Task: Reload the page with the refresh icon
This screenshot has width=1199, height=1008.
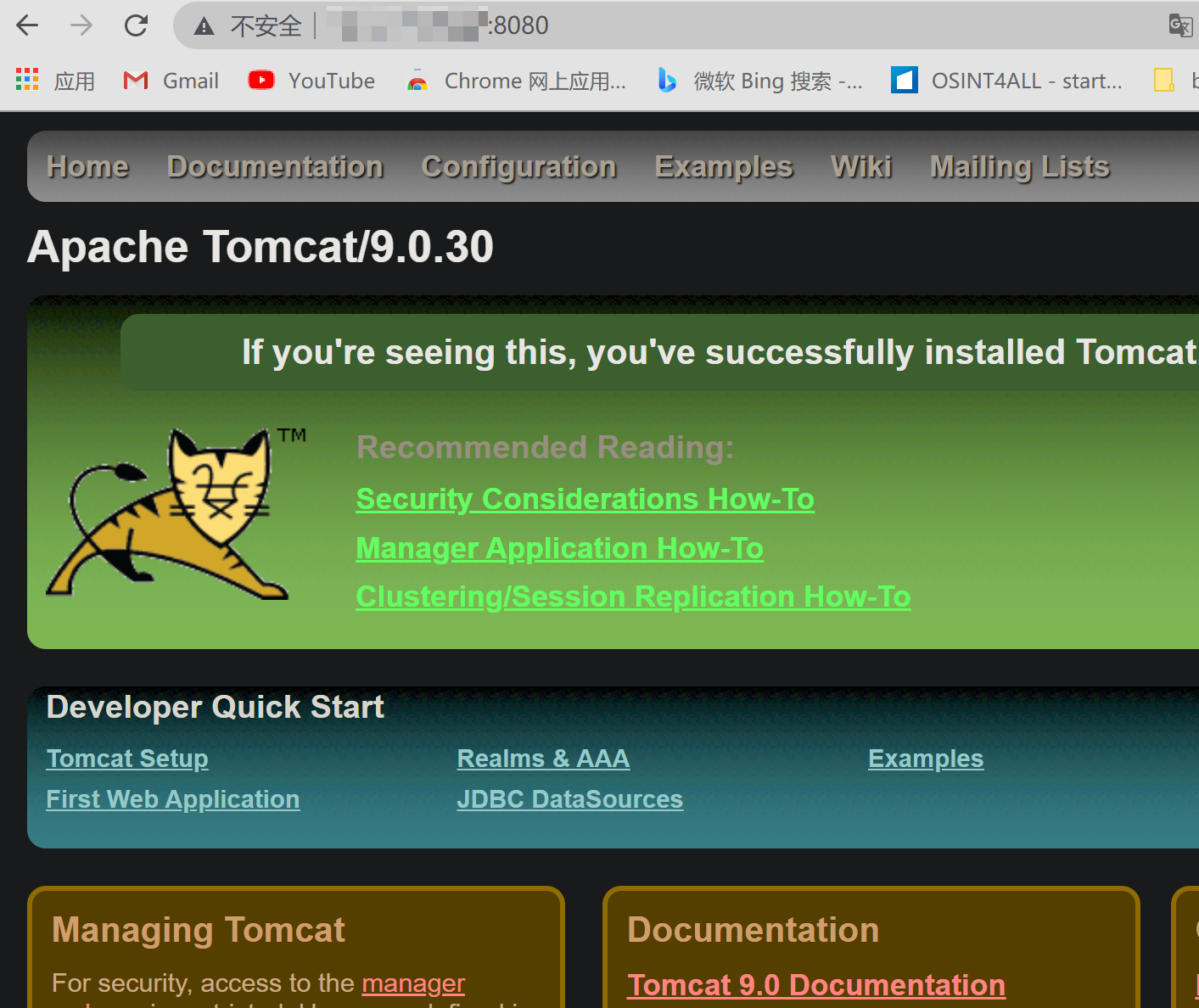Action: [x=136, y=25]
